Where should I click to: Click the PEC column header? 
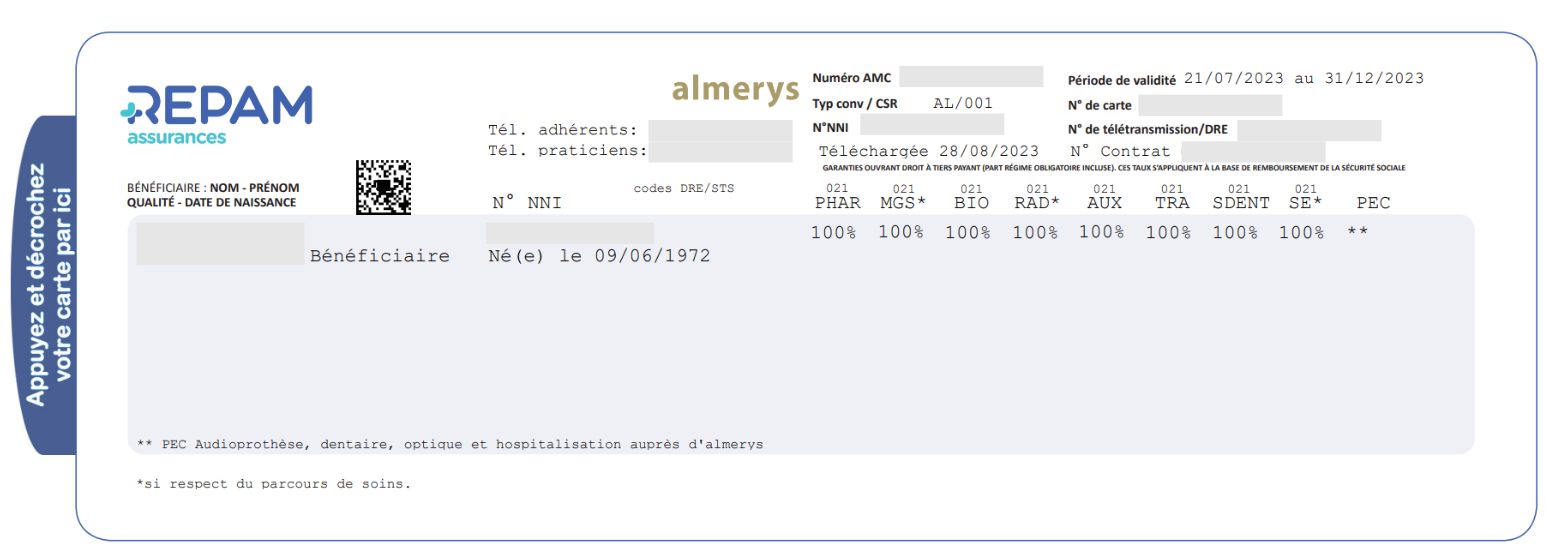tap(1373, 203)
